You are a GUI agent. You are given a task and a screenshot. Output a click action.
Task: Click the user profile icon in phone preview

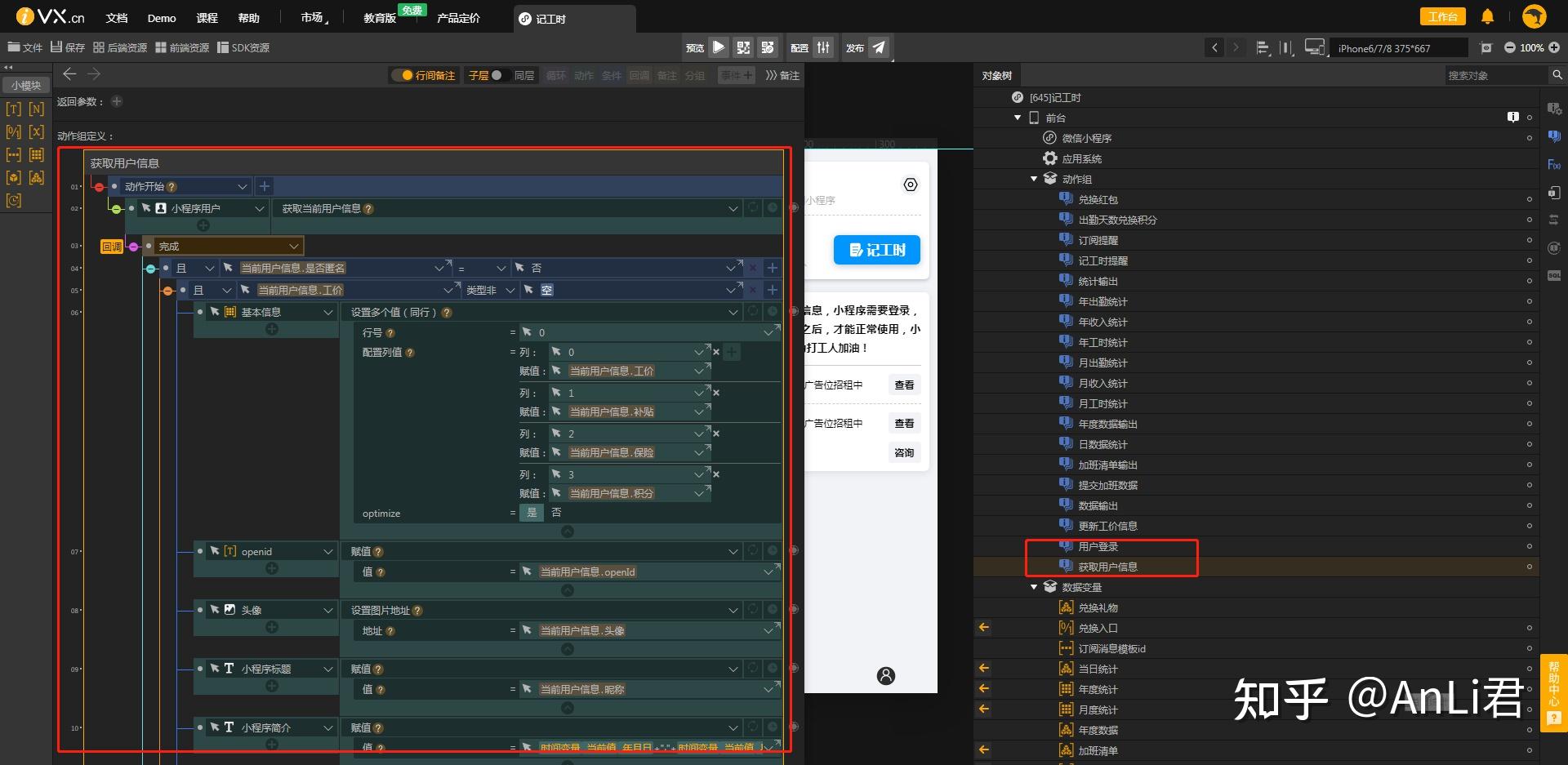pos(886,675)
